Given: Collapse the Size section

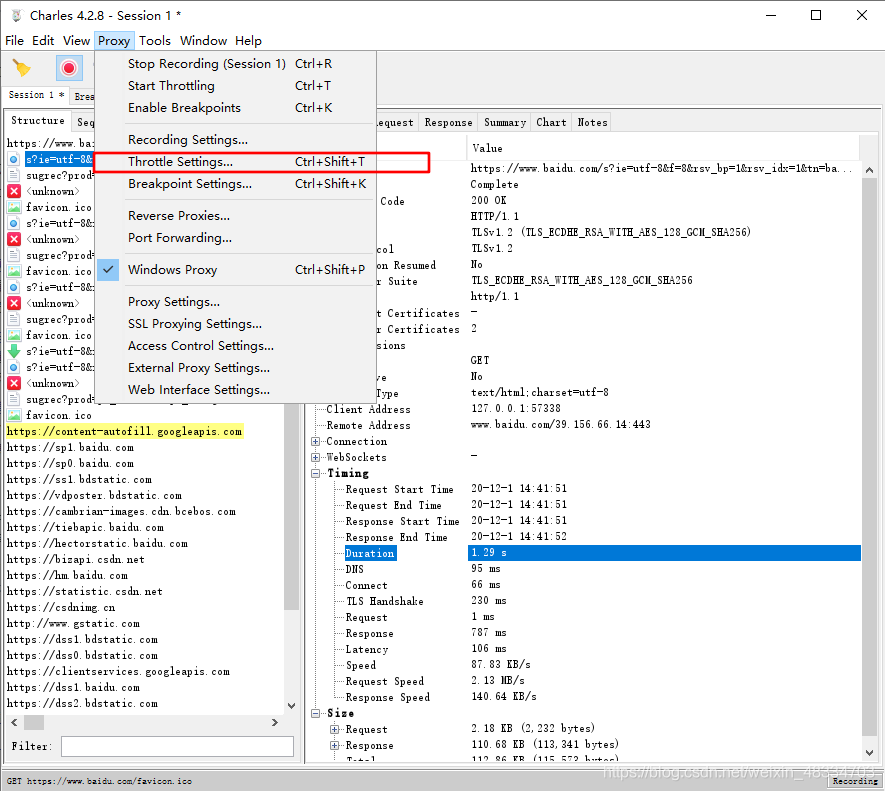Looking at the screenshot, I should click(316, 714).
